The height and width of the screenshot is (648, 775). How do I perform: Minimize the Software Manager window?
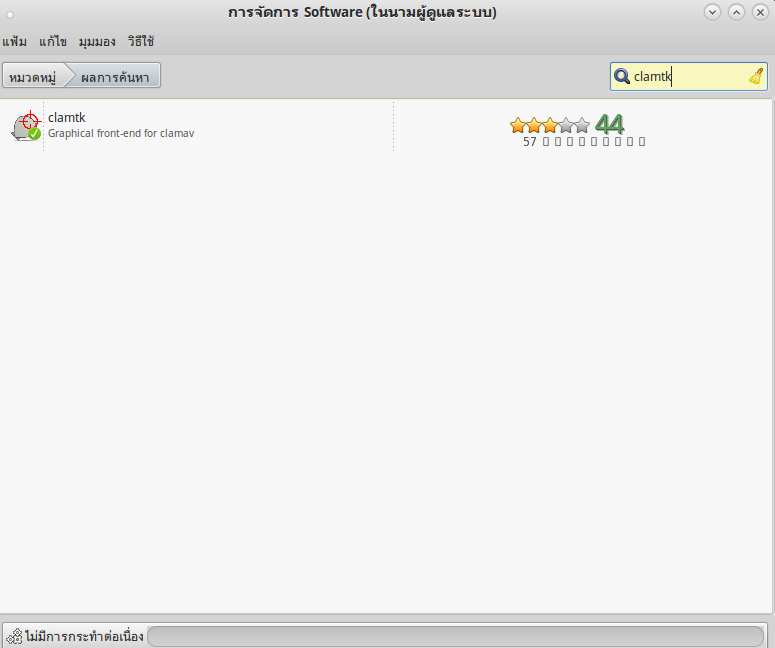712,12
